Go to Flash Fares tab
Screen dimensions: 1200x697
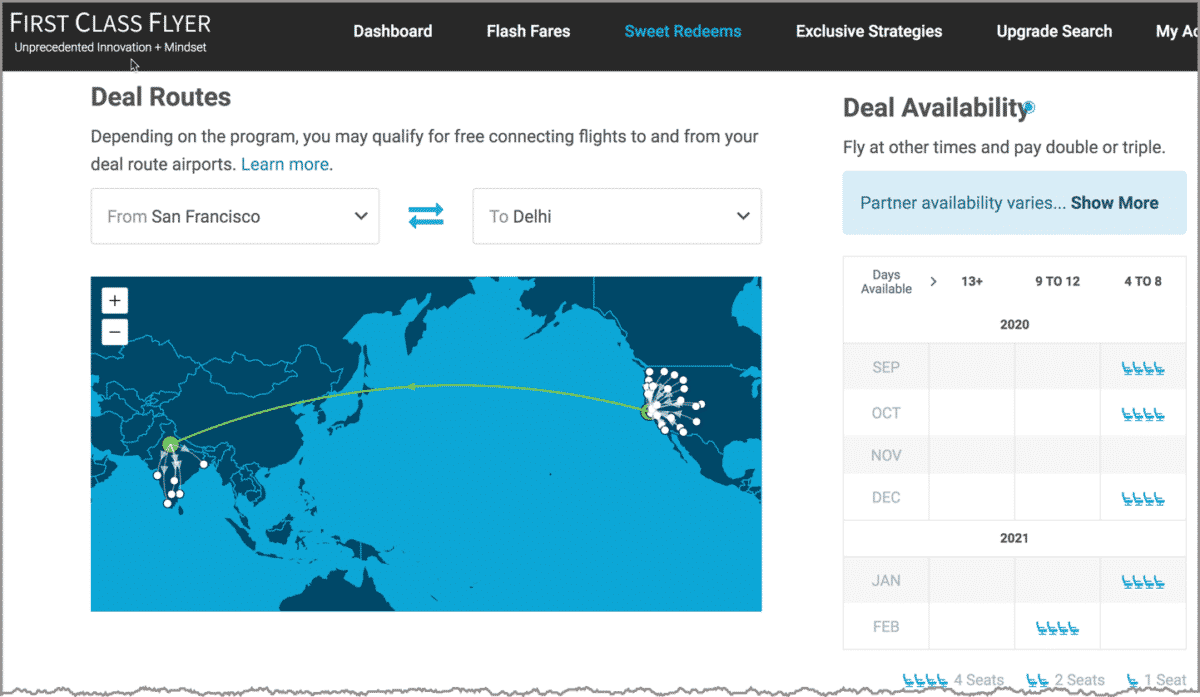tap(528, 31)
